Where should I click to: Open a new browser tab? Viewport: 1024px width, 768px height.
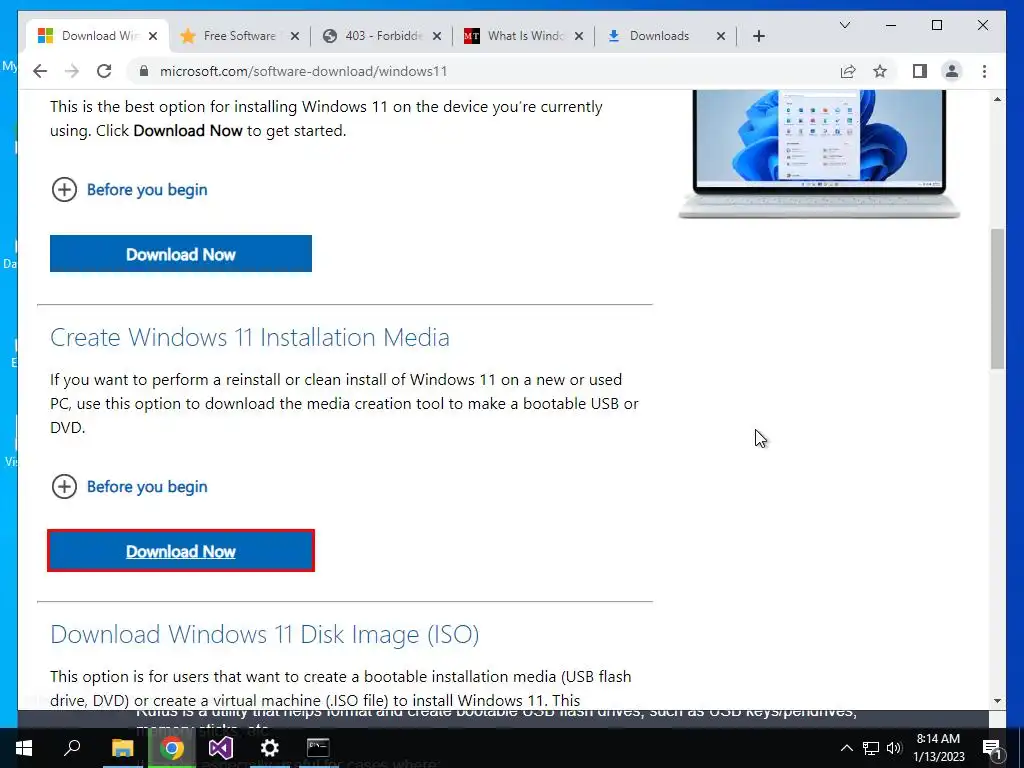758,36
